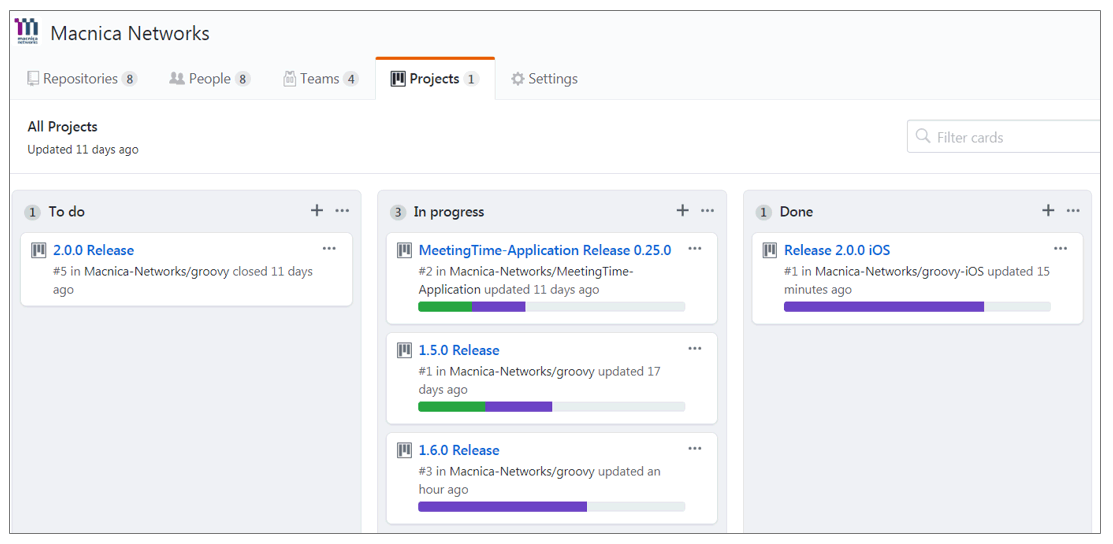Open menu for 2.0.0 Release card
Screen dimensions: 1113x544
pyautogui.click(x=329, y=249)
